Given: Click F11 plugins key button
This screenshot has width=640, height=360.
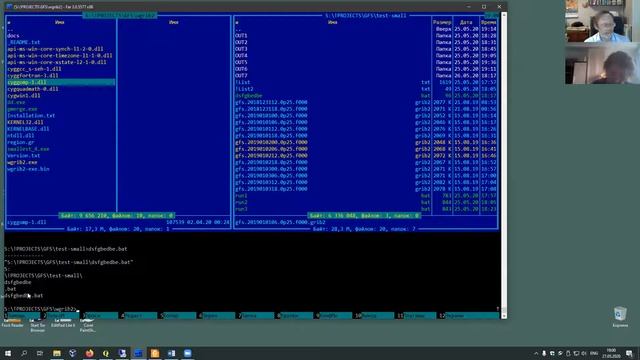Looking at the screenshot, I should pos(416,316).
